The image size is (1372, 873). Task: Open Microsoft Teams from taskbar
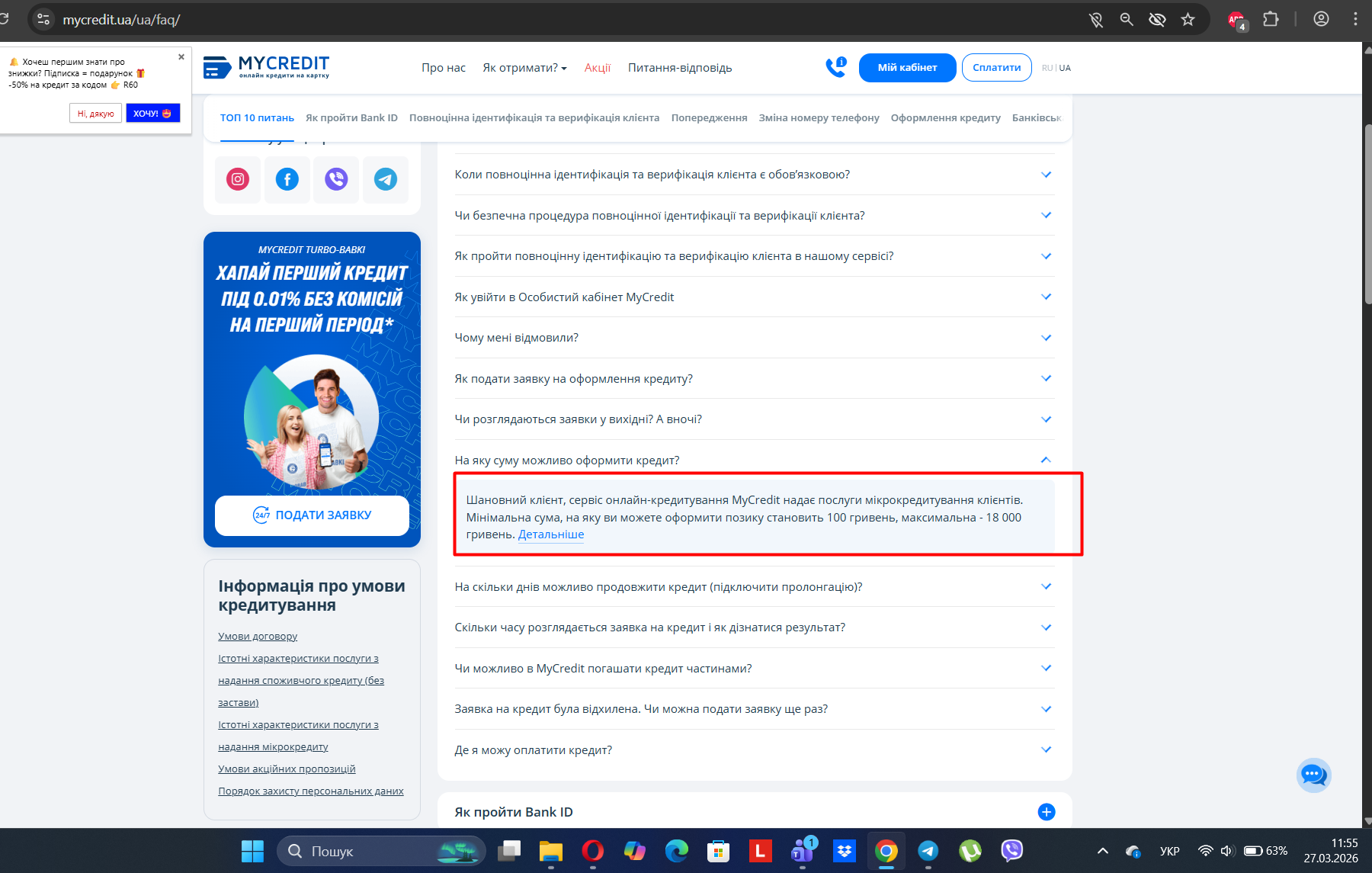[803, 851]
